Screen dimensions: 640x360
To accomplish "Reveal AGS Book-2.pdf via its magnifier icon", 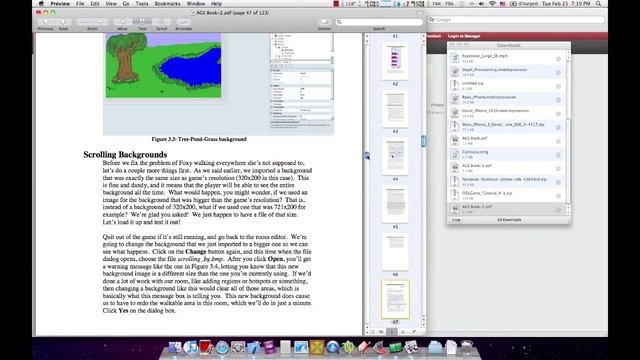I will 558,210.
